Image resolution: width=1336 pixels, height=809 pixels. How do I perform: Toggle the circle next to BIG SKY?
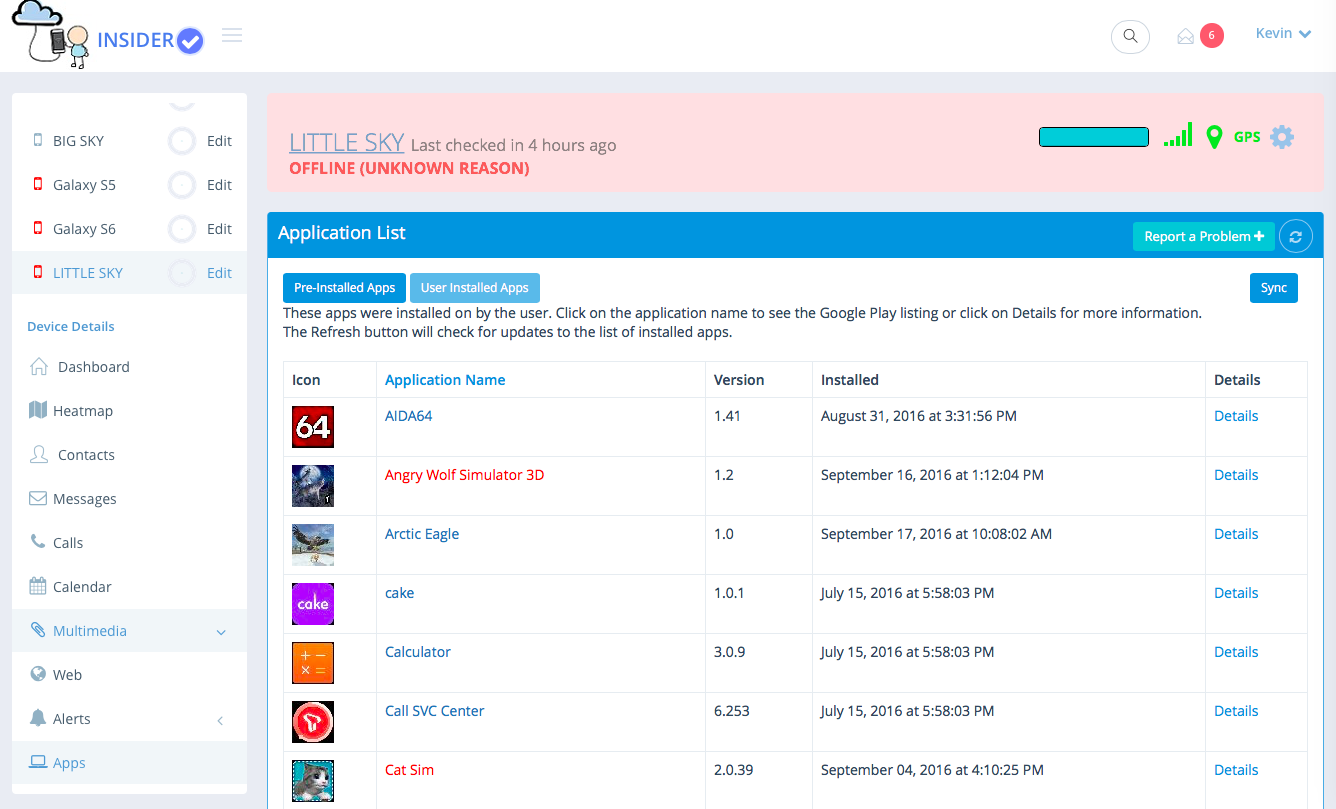[182, 141]
